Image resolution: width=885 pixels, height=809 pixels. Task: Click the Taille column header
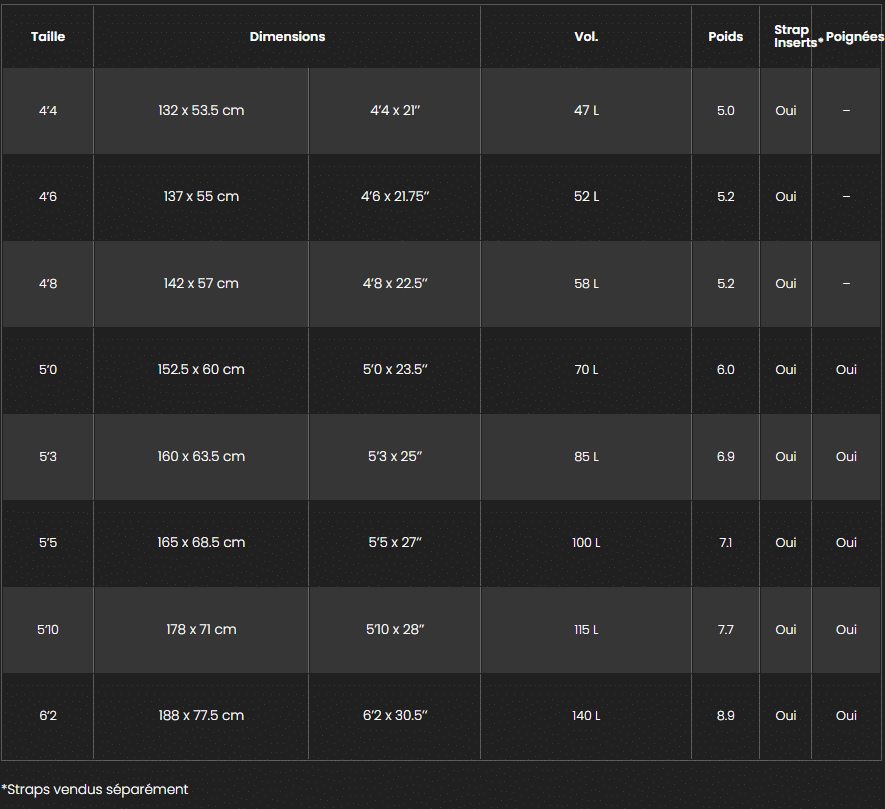[x=48, y=37]
